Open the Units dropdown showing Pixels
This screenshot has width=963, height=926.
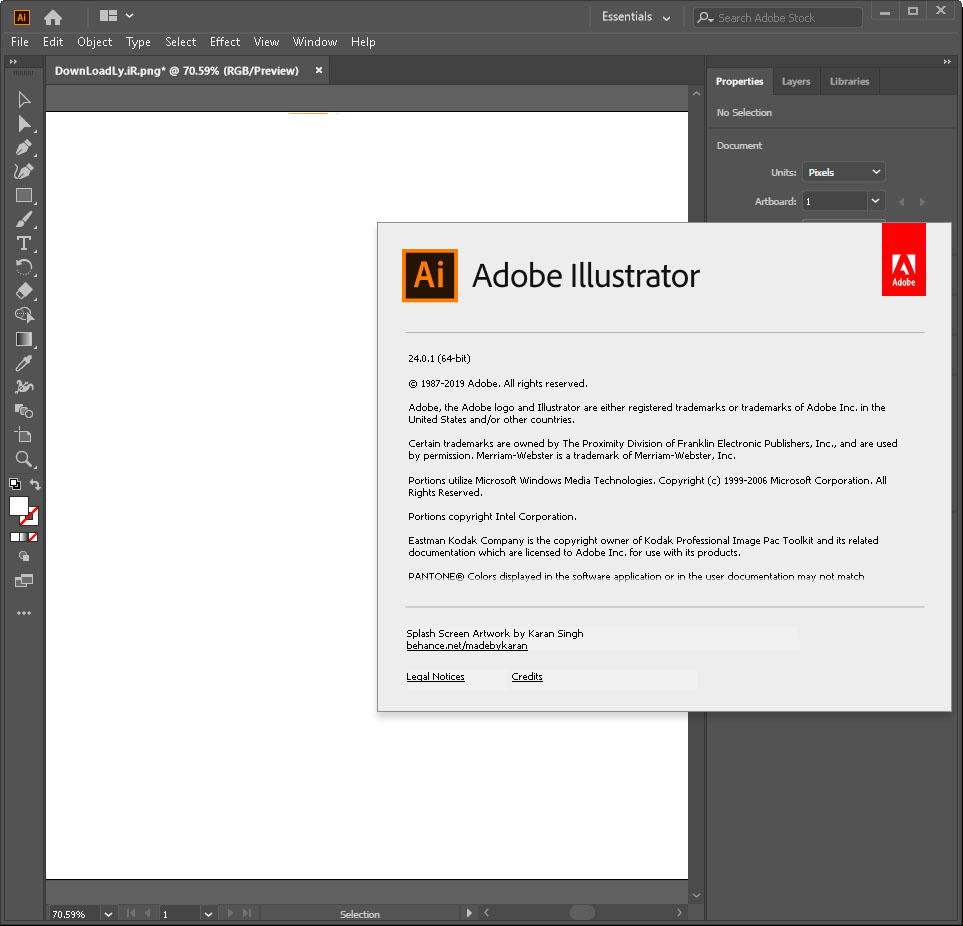click(843, 172)
